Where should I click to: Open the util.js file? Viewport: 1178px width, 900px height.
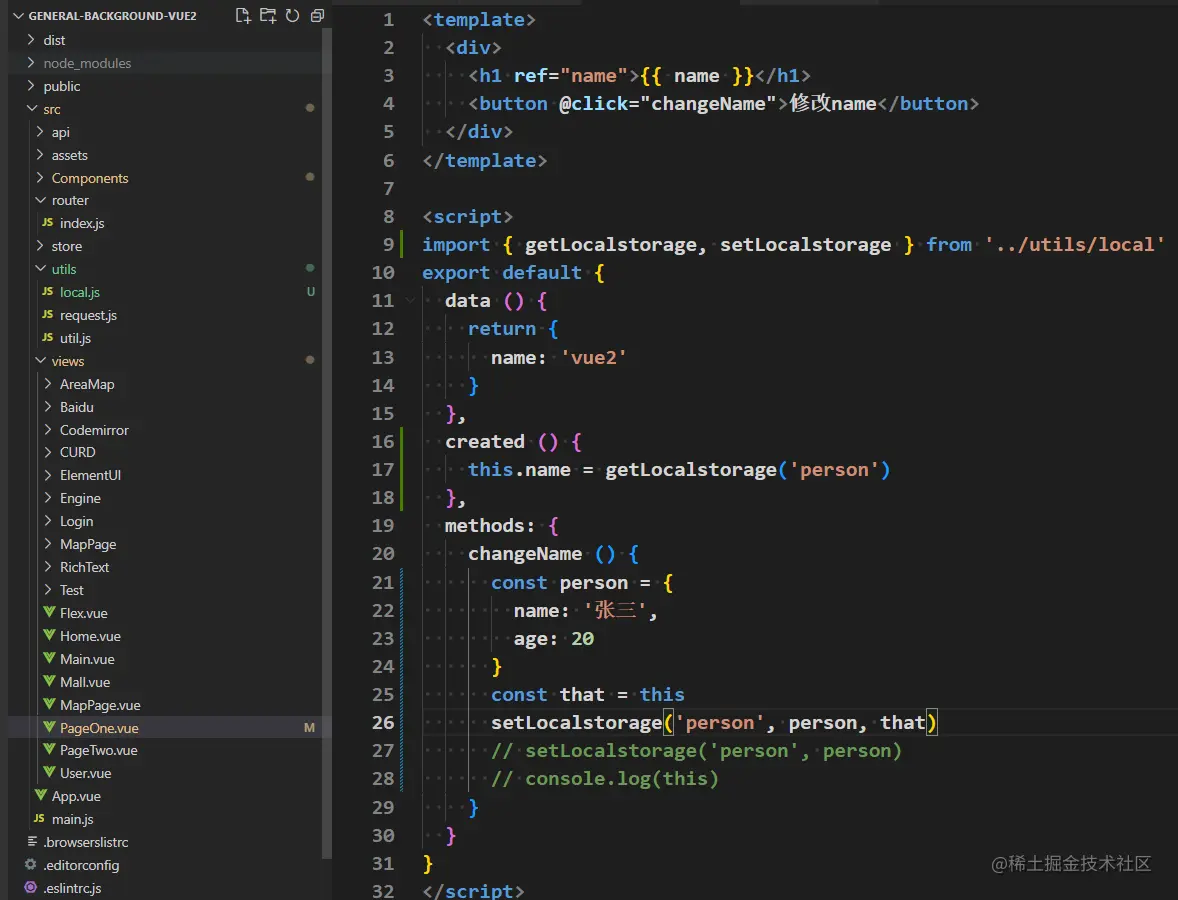pyautogui.click(x=75, y=338)
